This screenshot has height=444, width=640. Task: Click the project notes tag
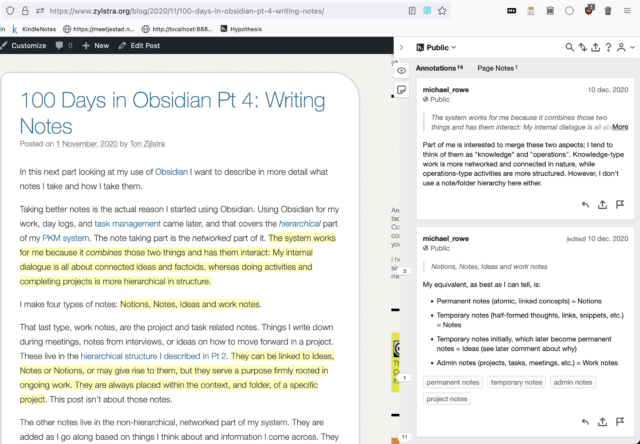click(447, 399)
